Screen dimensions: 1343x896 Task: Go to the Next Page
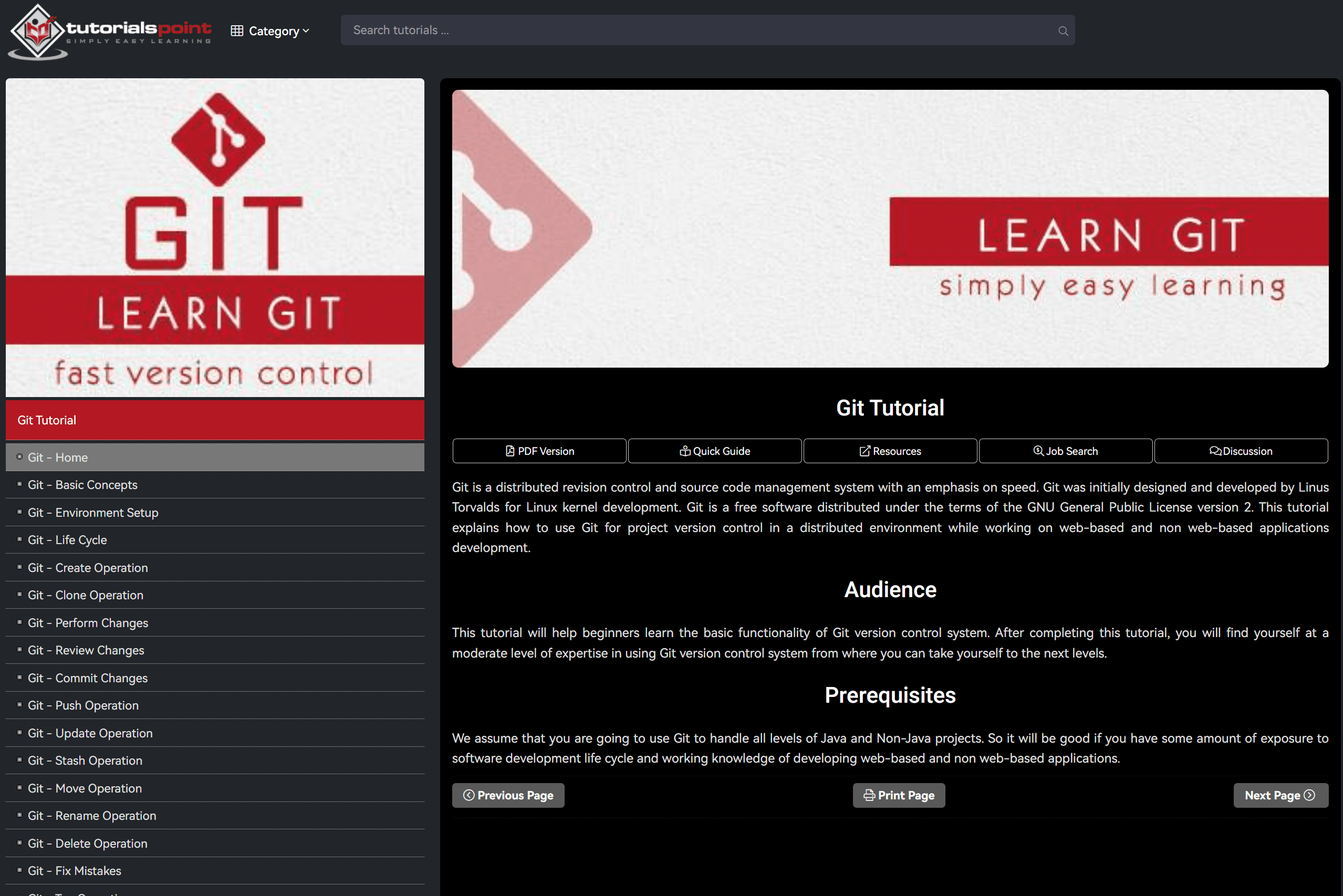pyautogui.click(x=1280, y=795)
